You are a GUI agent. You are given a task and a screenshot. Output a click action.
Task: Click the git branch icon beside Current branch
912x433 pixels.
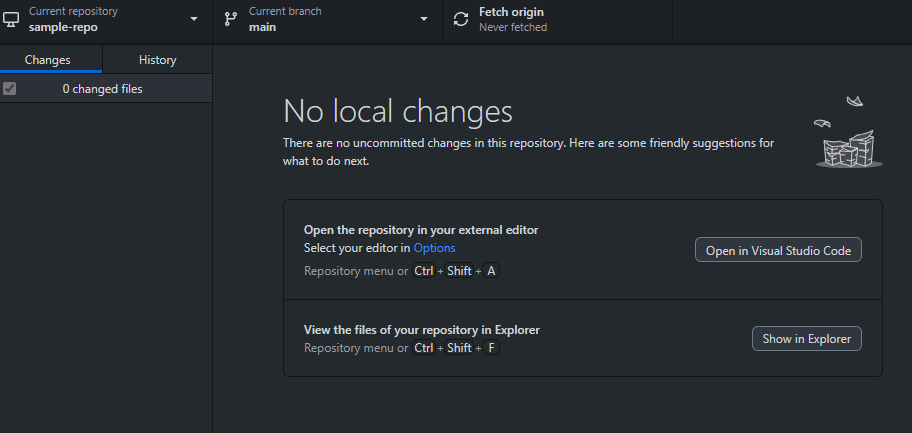pyautogui.click(x=231, y=19)
